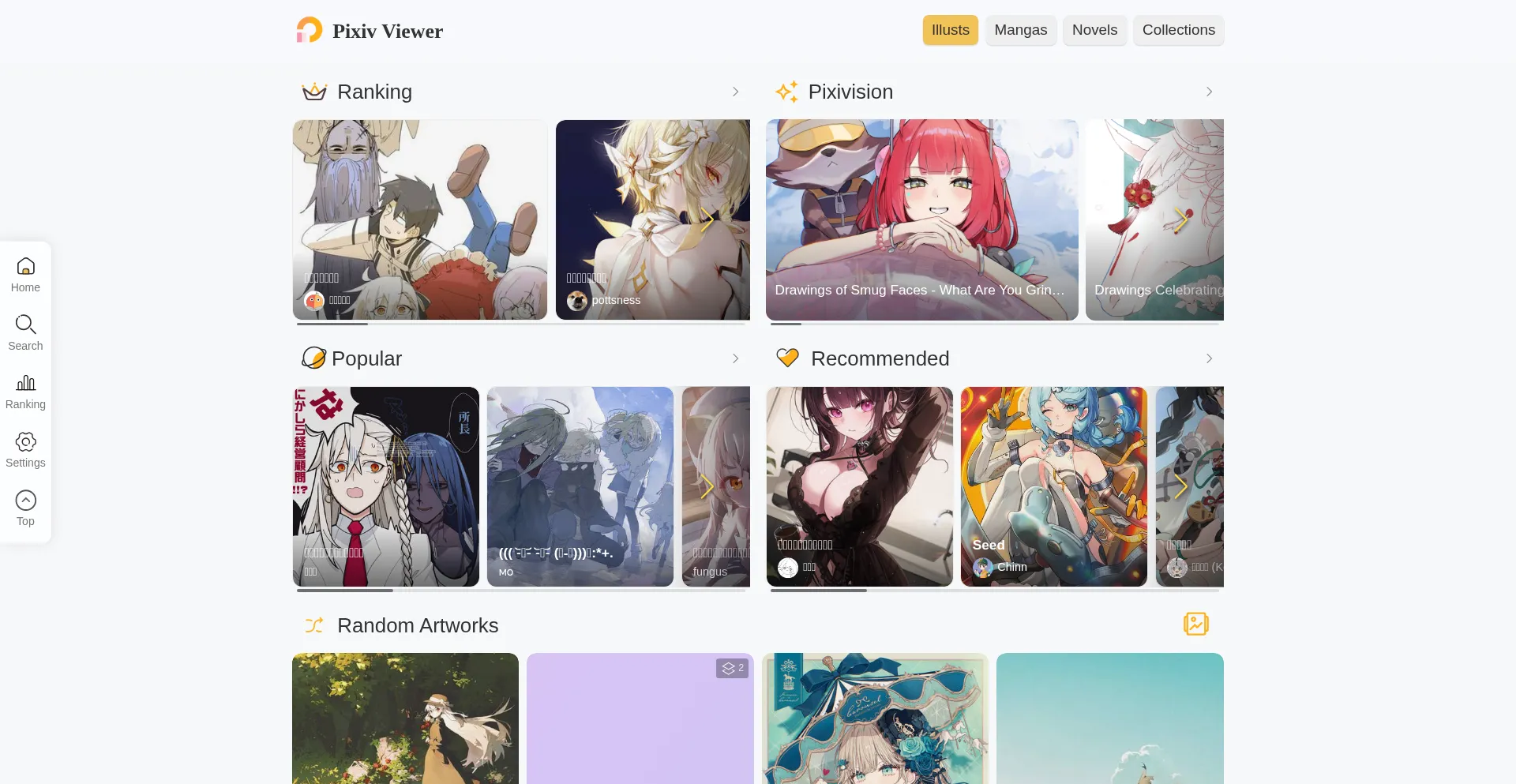The image size is (1516, 784).
Task: Click the multi-page layers badge on purple artwork
Action: tap(731, 668)
